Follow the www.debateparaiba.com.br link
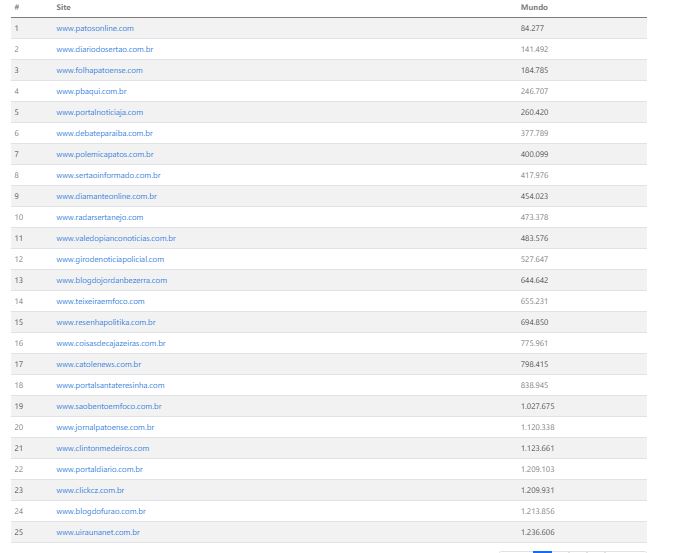 (104, 133)
